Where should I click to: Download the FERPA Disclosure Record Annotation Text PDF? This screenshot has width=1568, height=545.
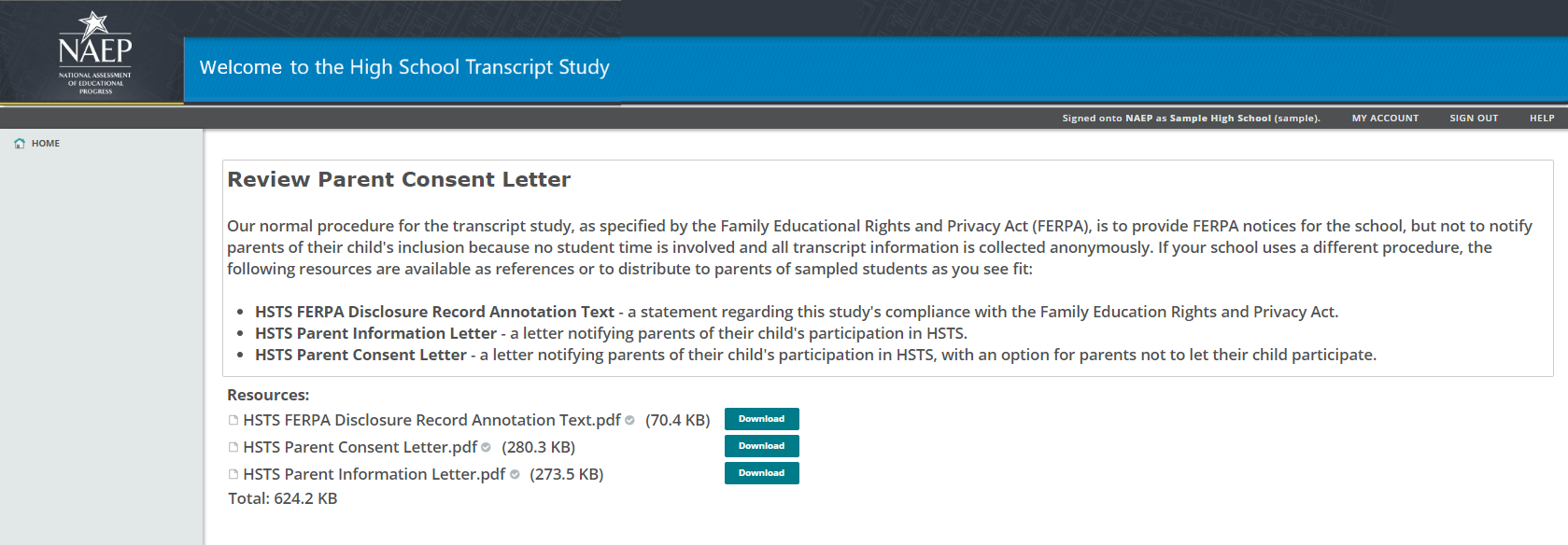point(761,419)
